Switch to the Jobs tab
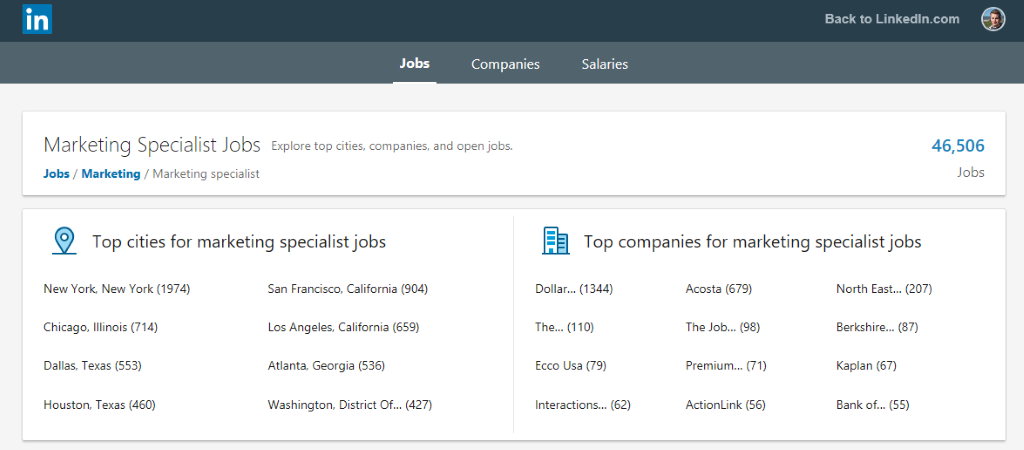This screenshot has width=1024, height=450. [415, 64]
